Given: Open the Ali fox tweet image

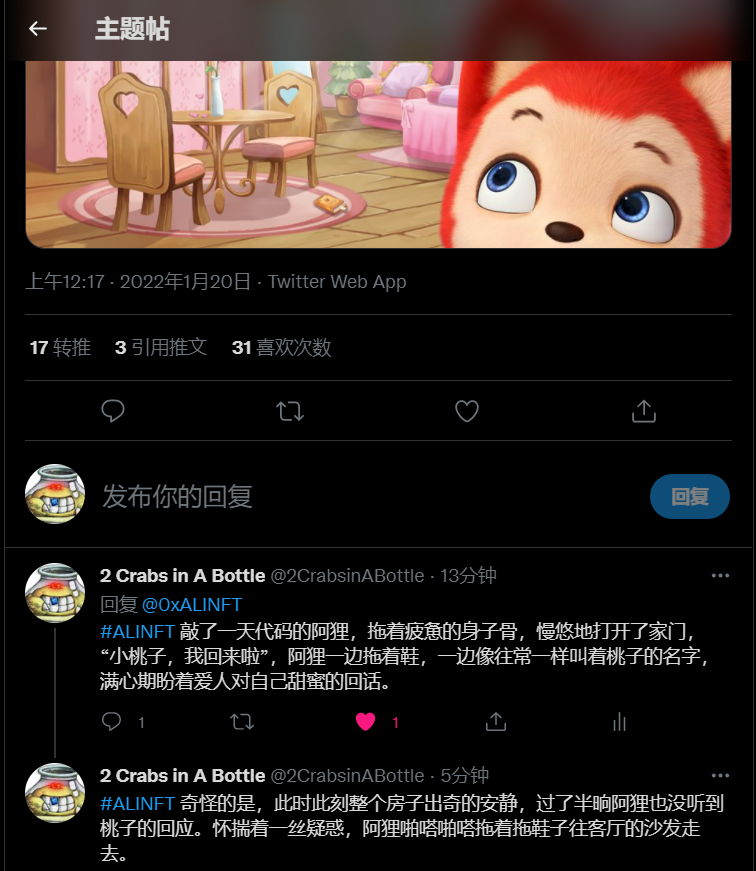Looking at the screenshot, I should point(378,154).
